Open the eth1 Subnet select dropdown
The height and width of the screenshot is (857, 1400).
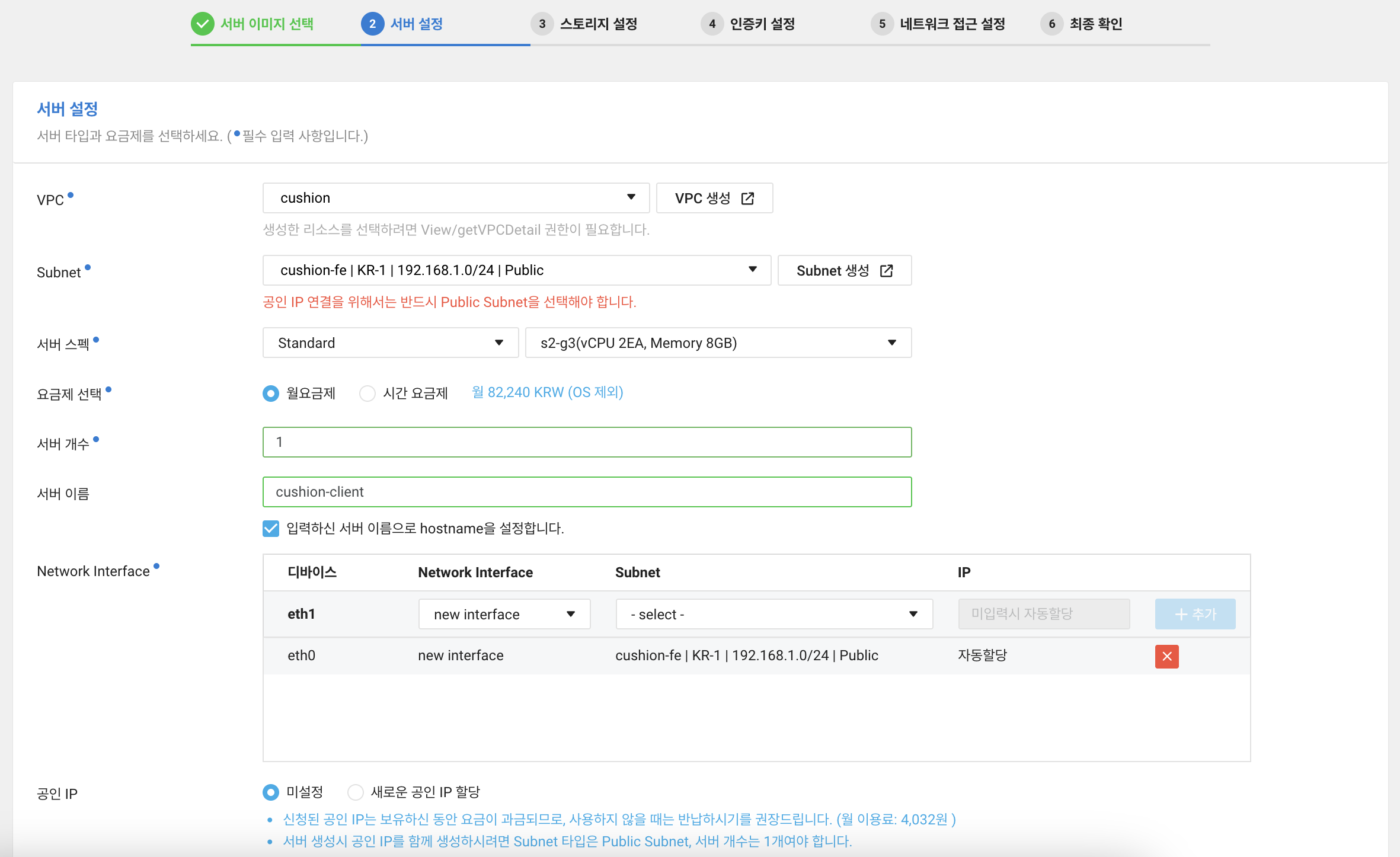(773, 614)
